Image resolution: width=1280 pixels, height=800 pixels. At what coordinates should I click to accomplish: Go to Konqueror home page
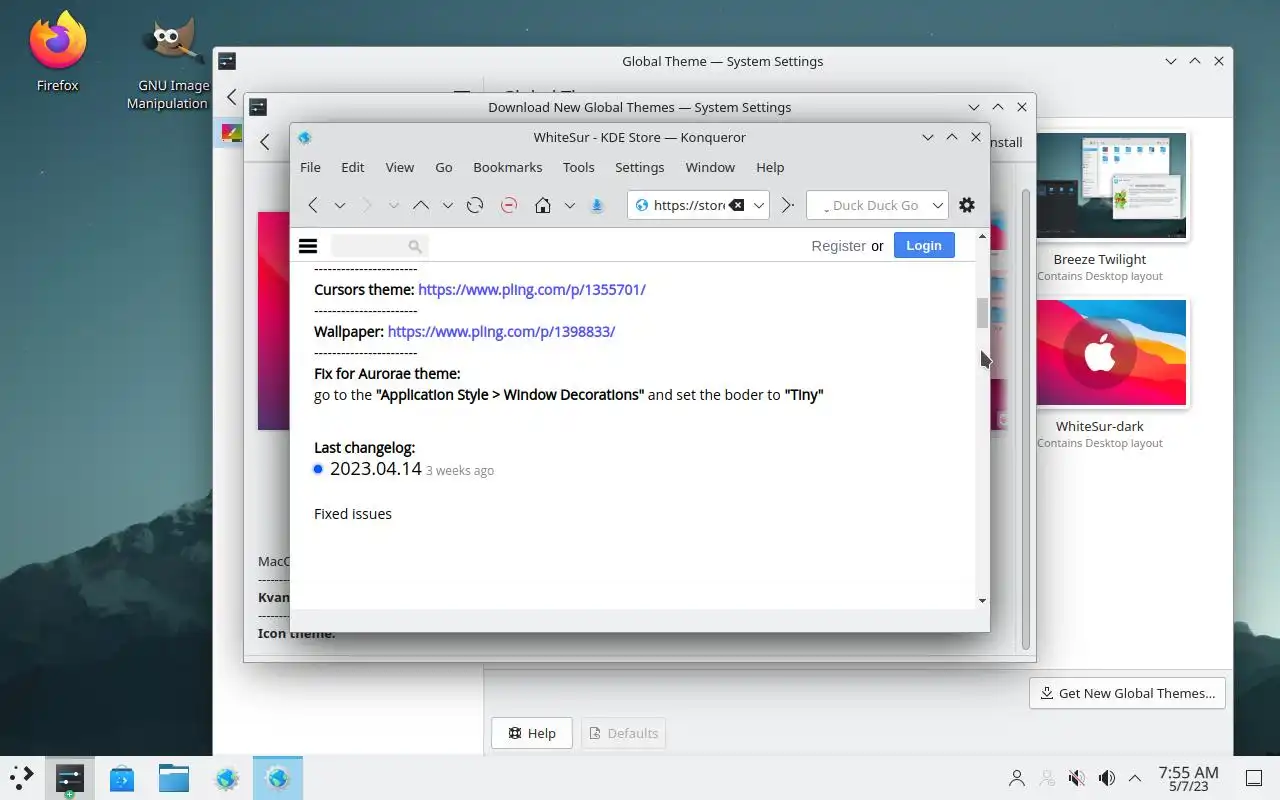(543, 205)
